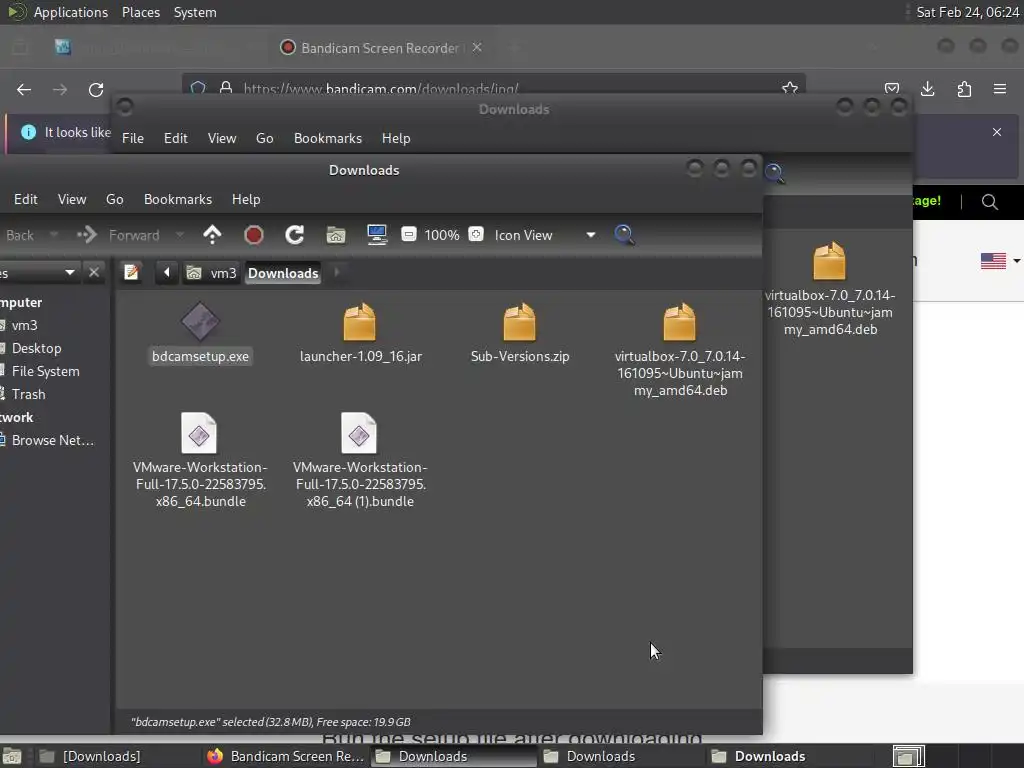Zoom out with the minus icon
1024x768 pixels.
click(409, 234)
